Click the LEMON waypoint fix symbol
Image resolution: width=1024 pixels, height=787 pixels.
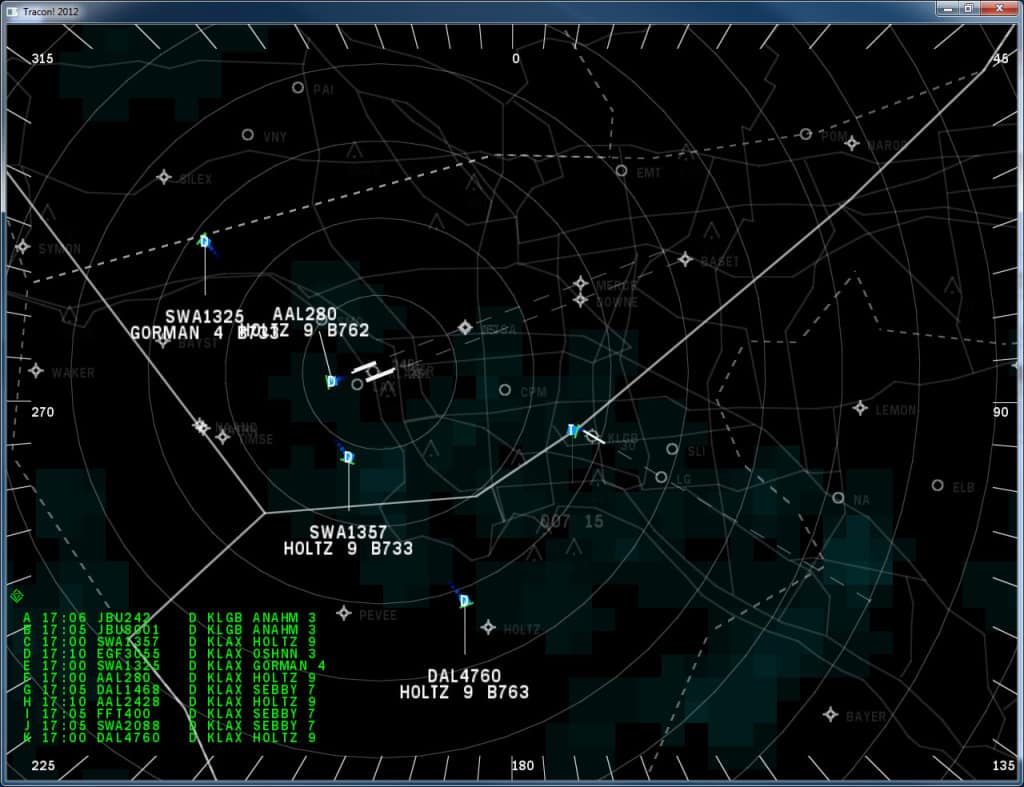(x=860, y=408)
